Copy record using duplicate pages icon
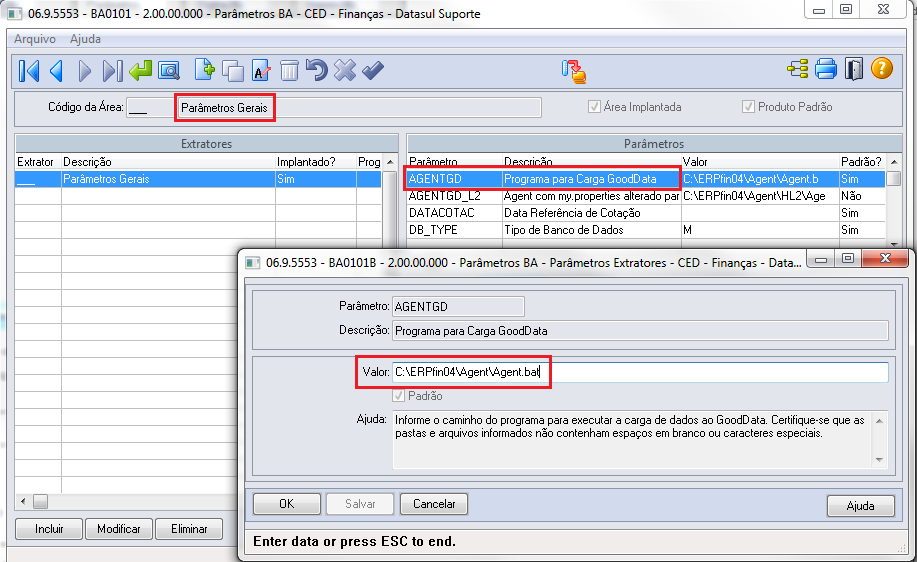Screen dimensions: 917x562 click(x=233, y=71)
